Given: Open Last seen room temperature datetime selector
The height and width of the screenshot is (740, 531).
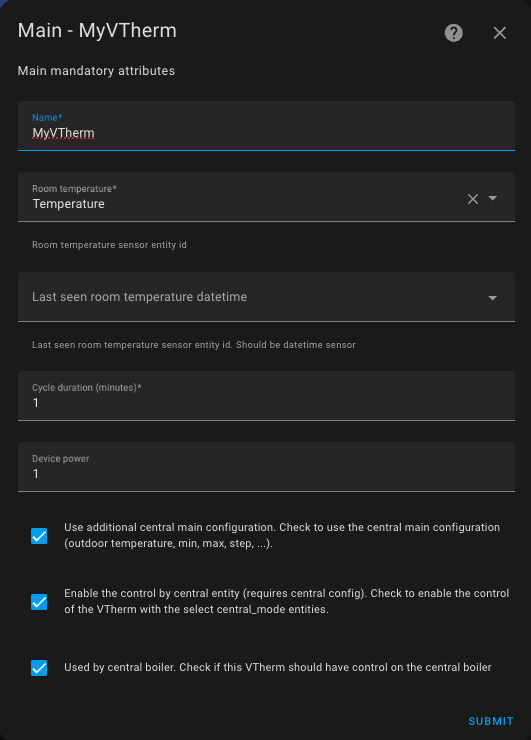Looking at the screenshot, I should 266,297.
